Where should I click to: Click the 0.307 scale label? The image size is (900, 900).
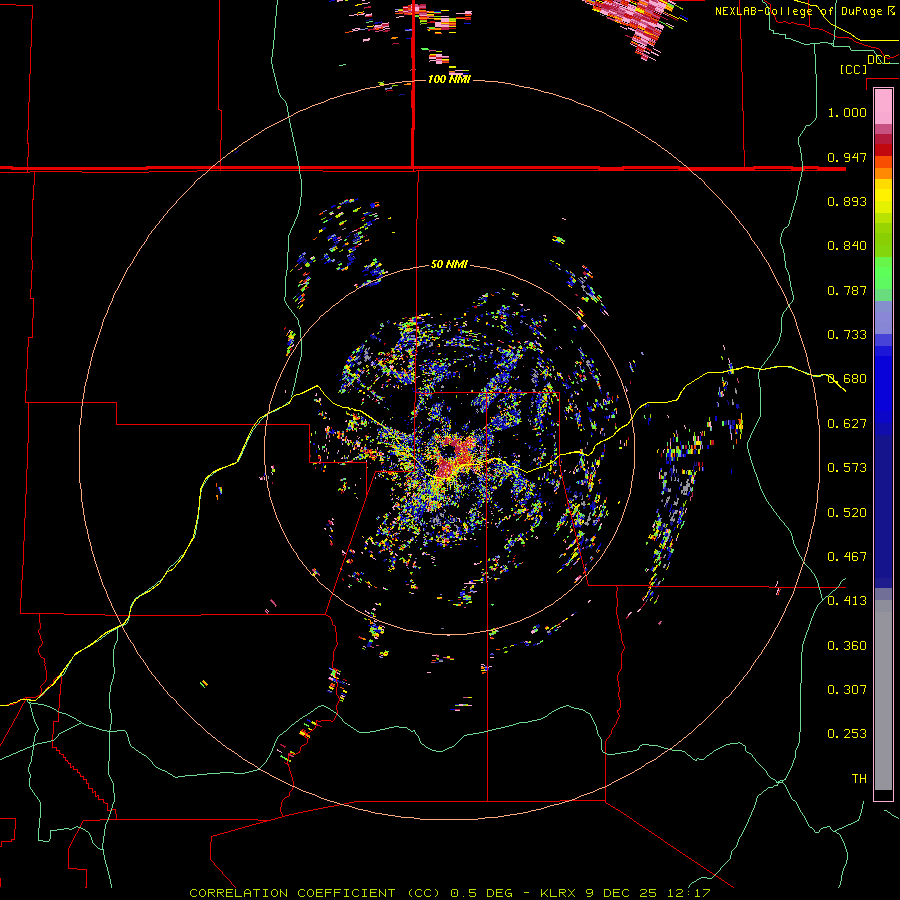[847, 690]
